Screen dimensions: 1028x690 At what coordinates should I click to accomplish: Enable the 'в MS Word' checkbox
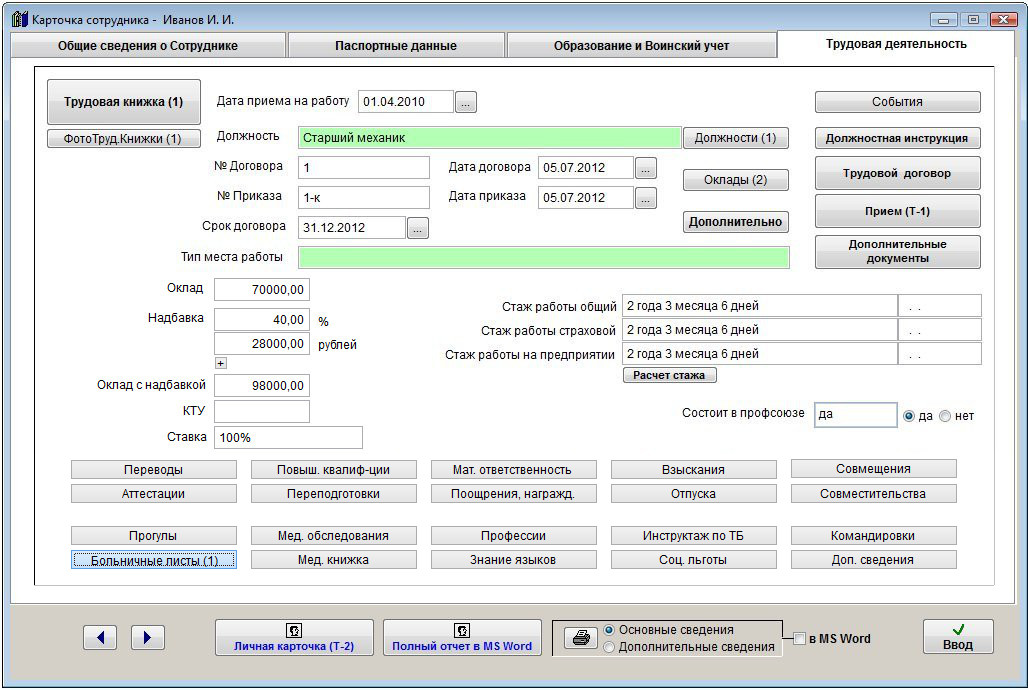pyautogui.click(x=799, y=639)
